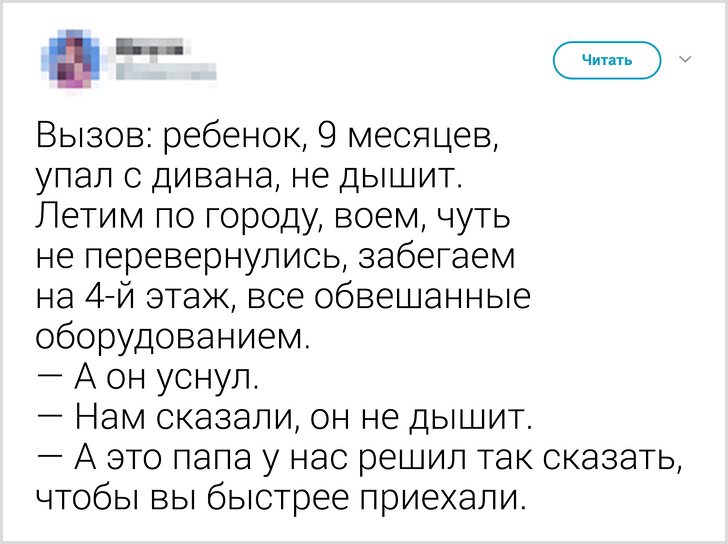Click the last line "чтобы вы быстрее приехали."
The image size is (728, 544).
pyautogui.click(x=280, y=498)
